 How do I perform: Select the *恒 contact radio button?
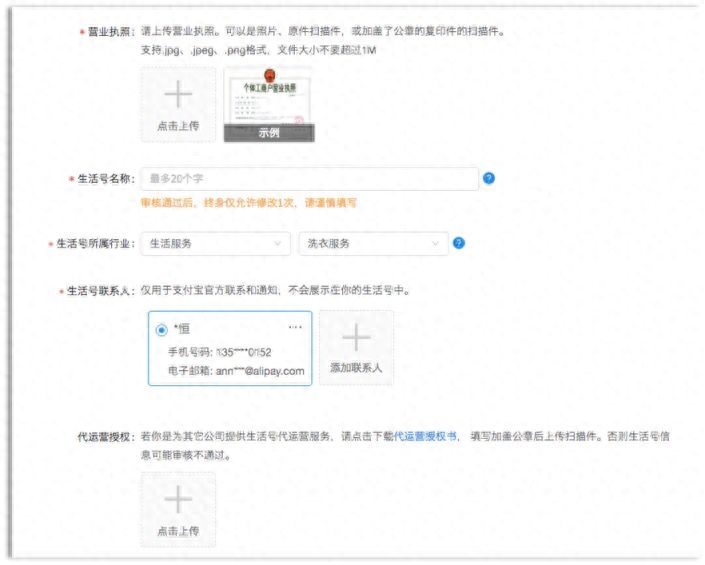[162, 329]
